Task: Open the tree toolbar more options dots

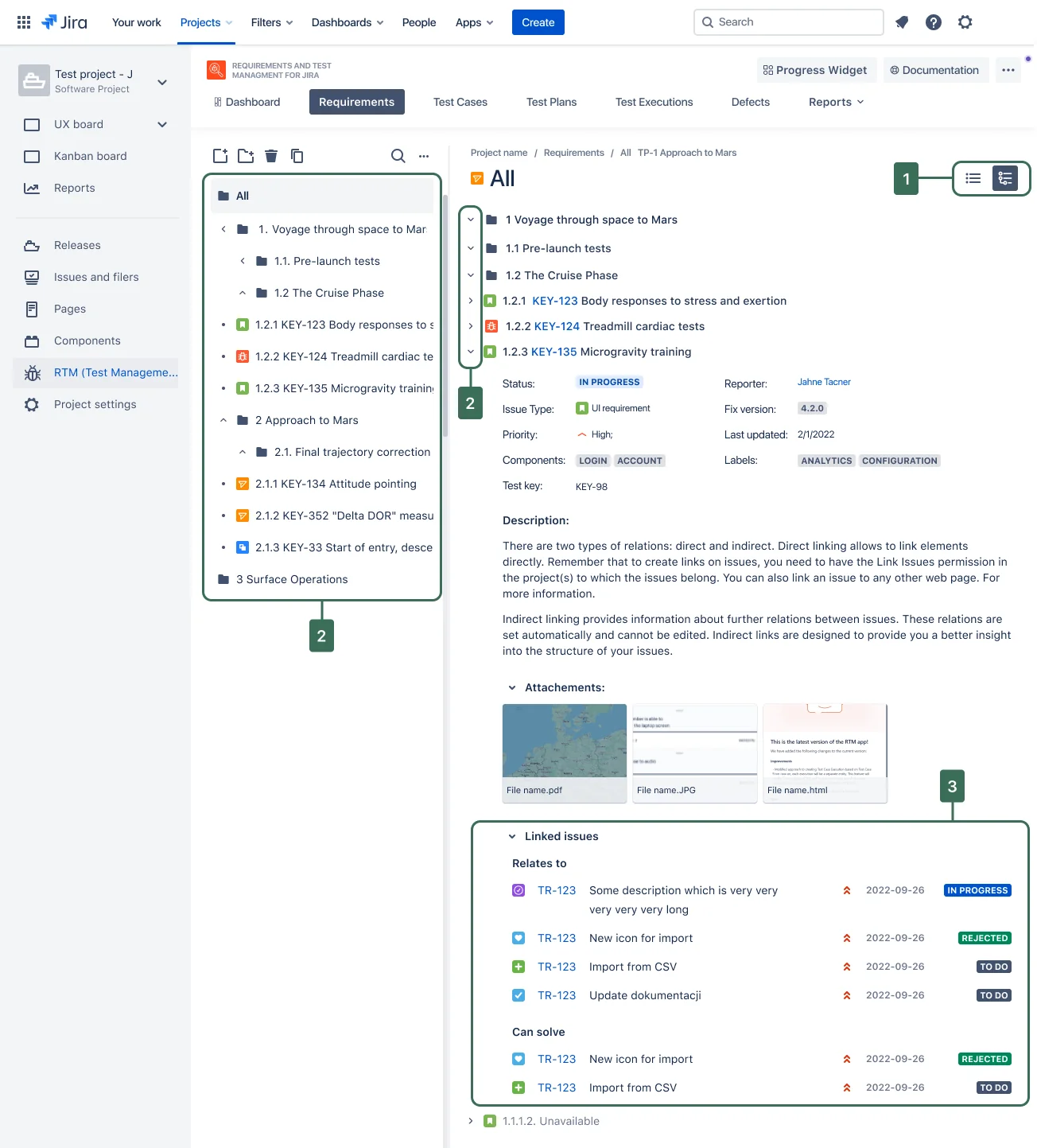Action: click(x=424, y=156)
